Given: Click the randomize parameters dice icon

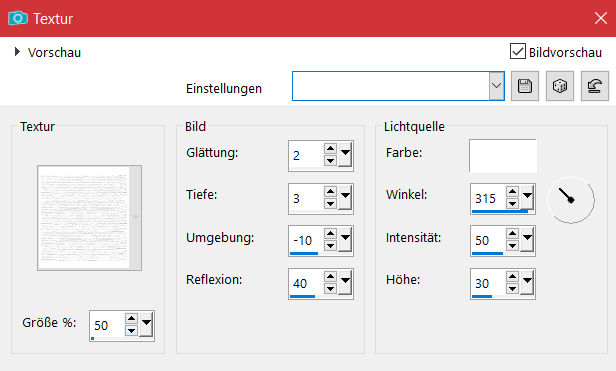Looking at the screenshot, I should [x=559, y=86].
